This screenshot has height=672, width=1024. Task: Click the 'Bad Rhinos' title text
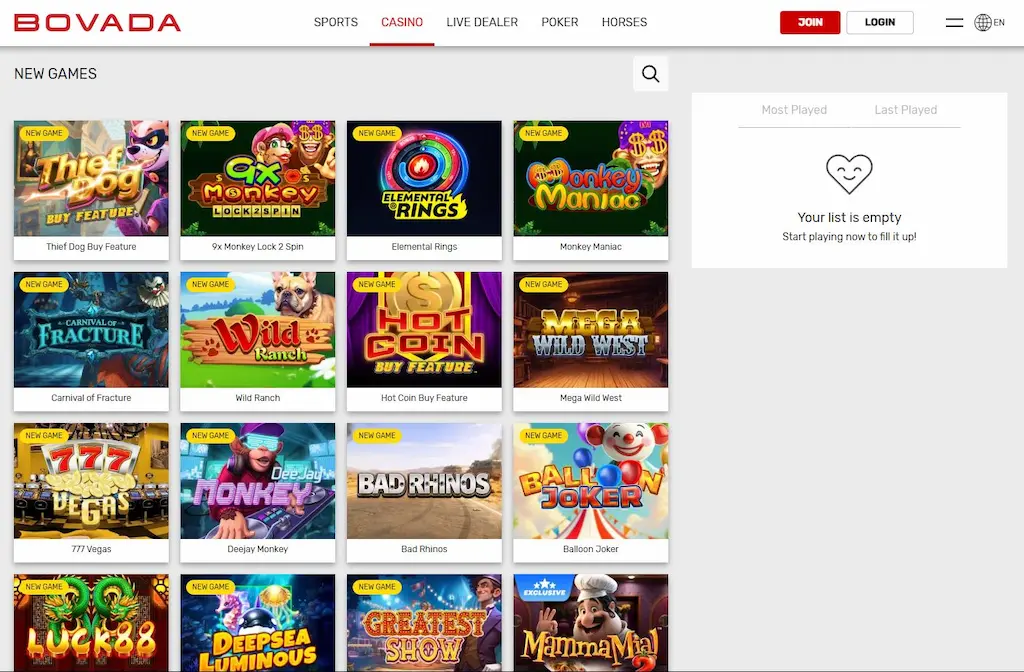pos(424,549)
